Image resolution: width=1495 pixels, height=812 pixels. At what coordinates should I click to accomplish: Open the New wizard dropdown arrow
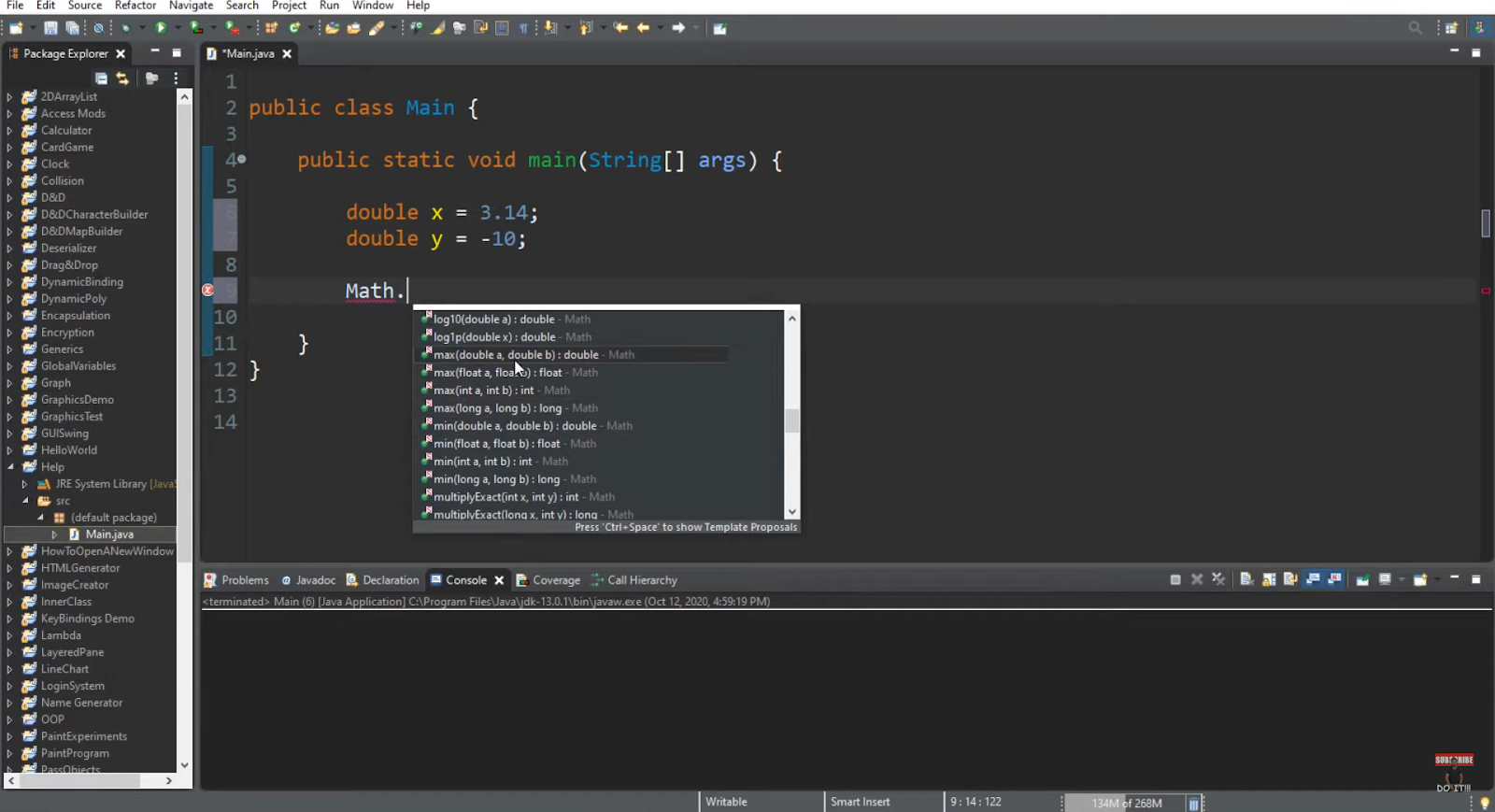[x=33, y=28]
